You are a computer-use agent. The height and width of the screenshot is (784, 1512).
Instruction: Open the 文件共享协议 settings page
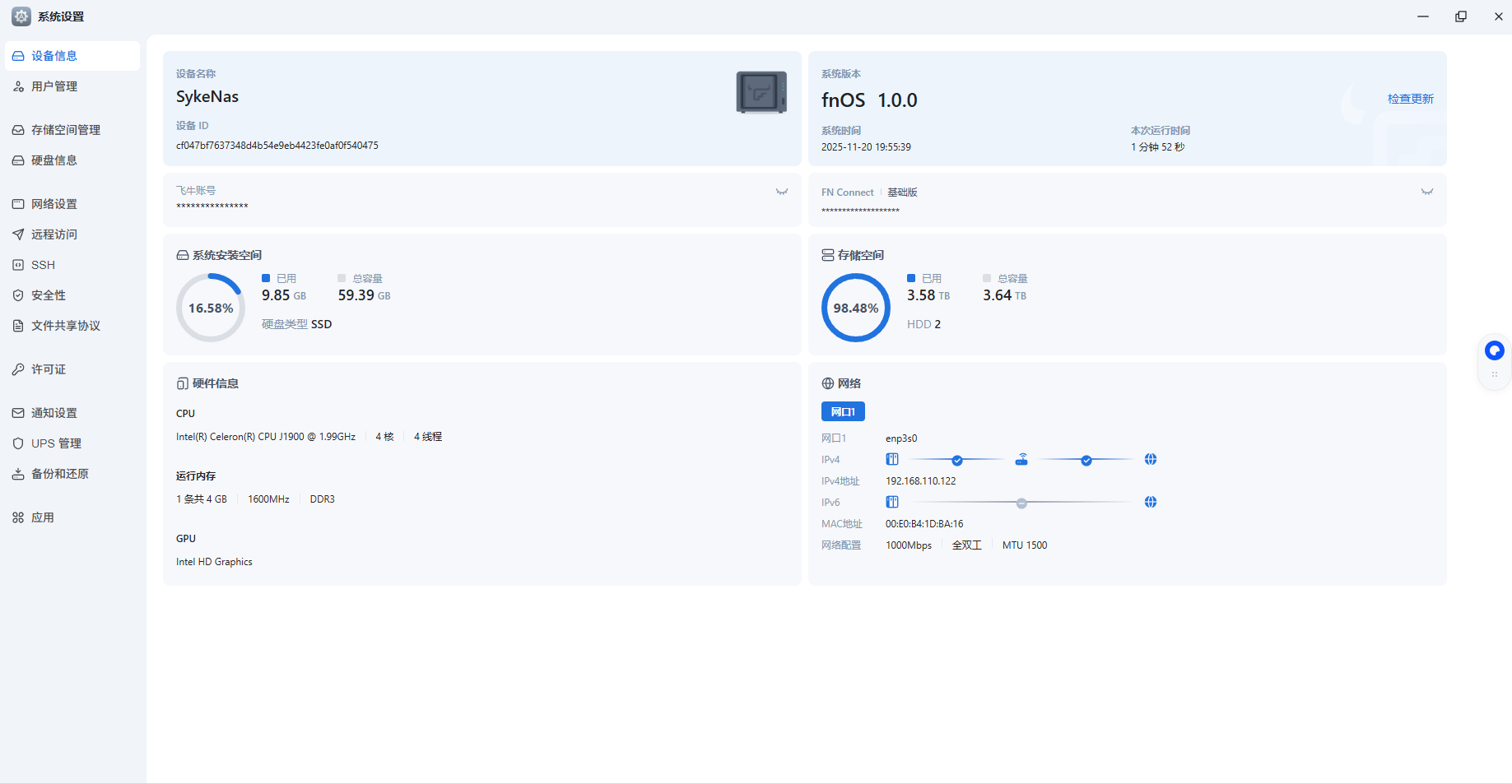pos(72,326)
